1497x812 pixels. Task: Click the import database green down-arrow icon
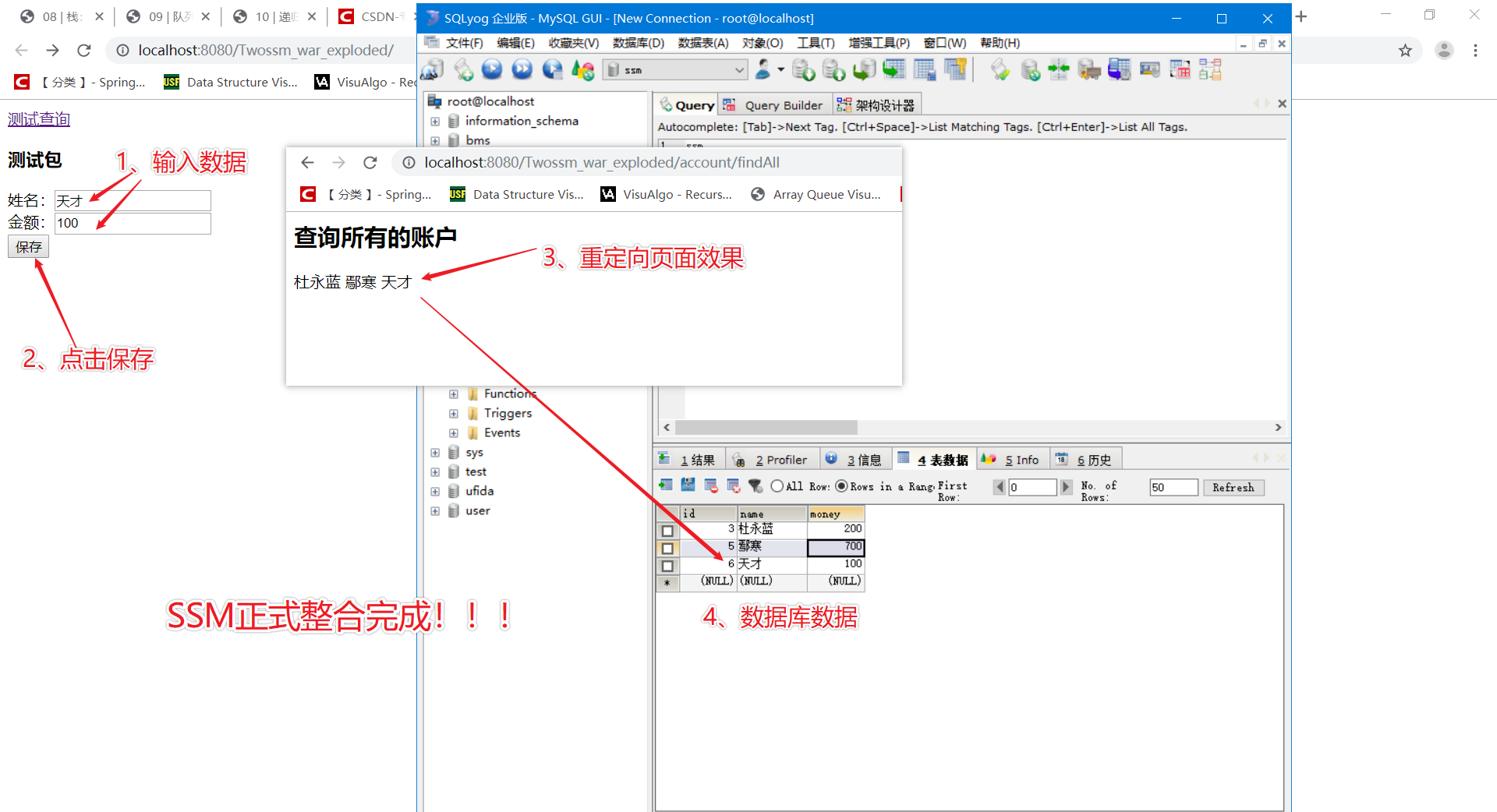(x=804, y=70)
